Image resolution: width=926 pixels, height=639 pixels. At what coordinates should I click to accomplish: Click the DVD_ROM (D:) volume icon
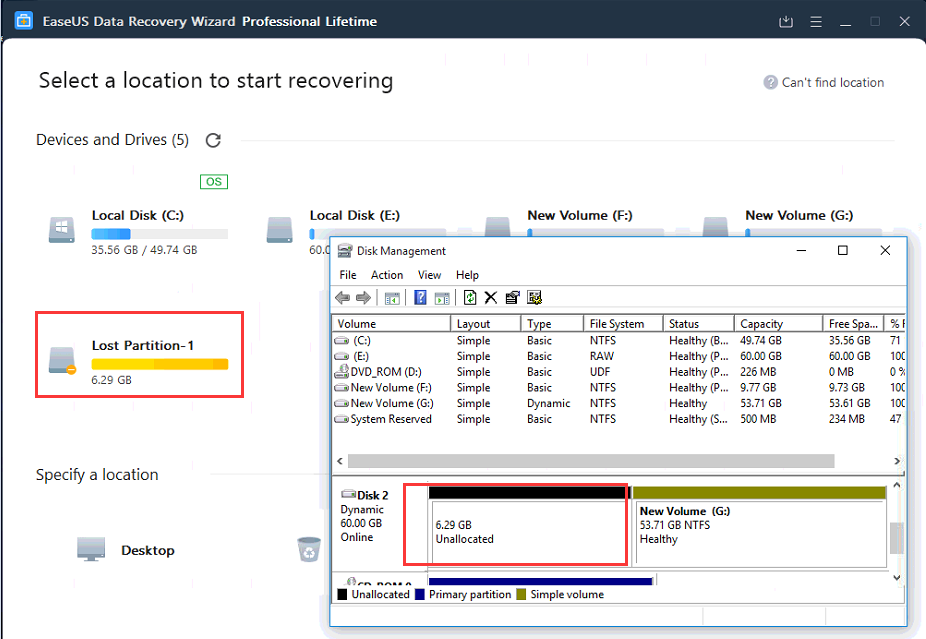(x=341, y=371)
